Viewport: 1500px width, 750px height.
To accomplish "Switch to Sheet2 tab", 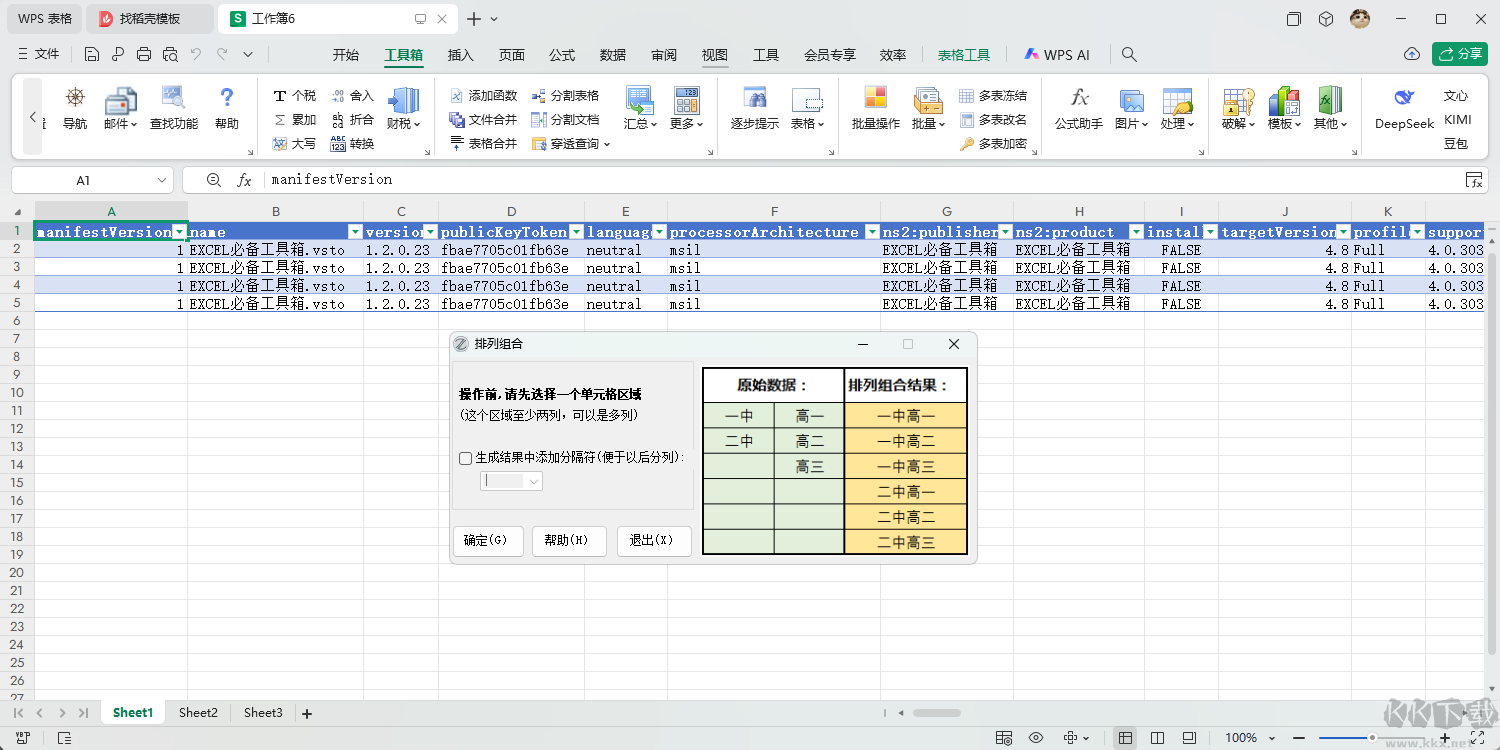I will point(198,713).
